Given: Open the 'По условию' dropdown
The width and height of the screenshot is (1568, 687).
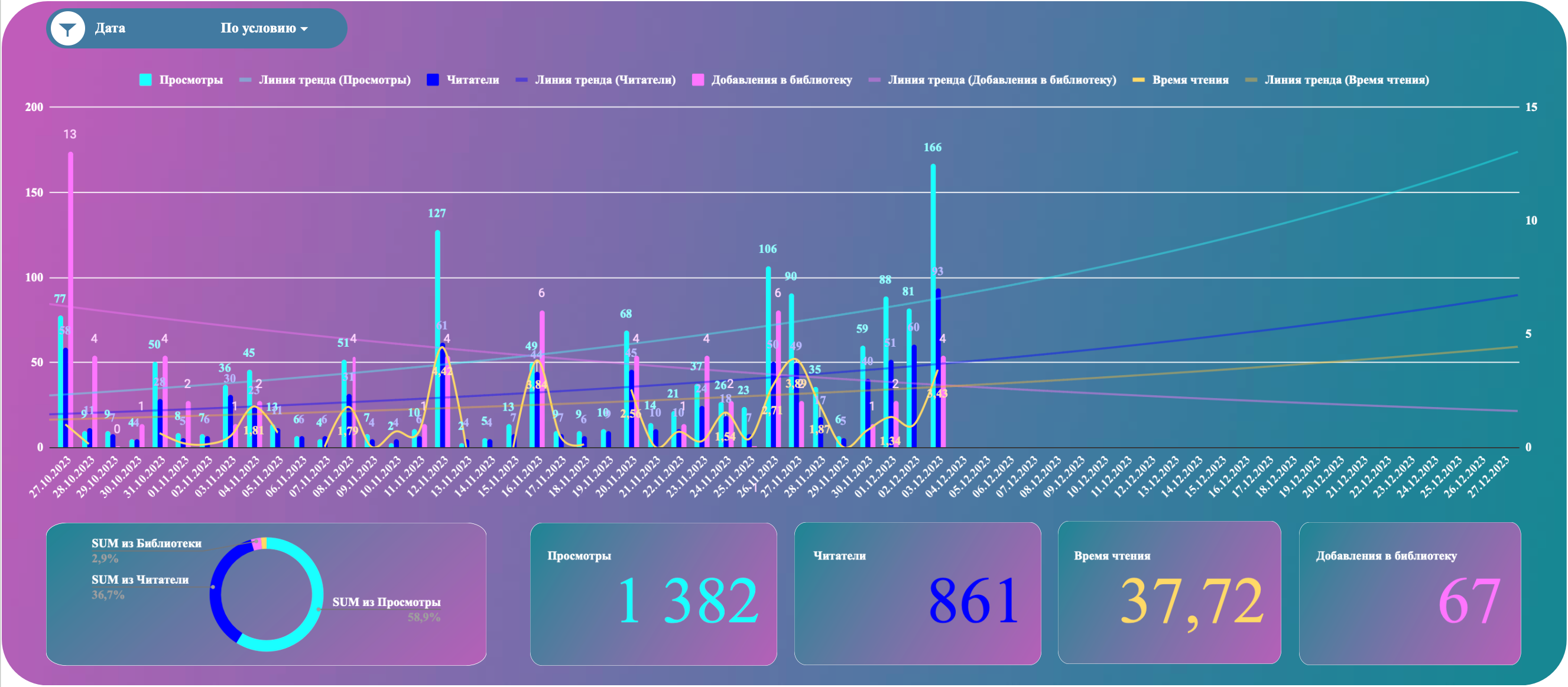Looking at the screenshot, I should (x=263, y=28).
